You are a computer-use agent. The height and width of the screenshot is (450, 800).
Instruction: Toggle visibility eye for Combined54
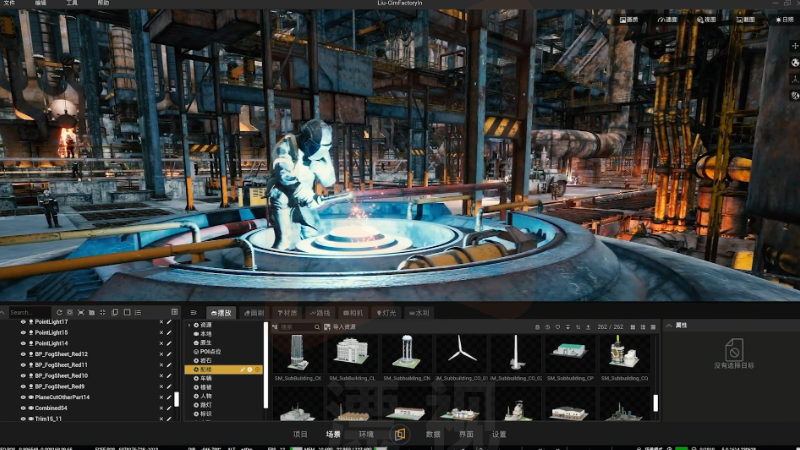click(24, 408)
